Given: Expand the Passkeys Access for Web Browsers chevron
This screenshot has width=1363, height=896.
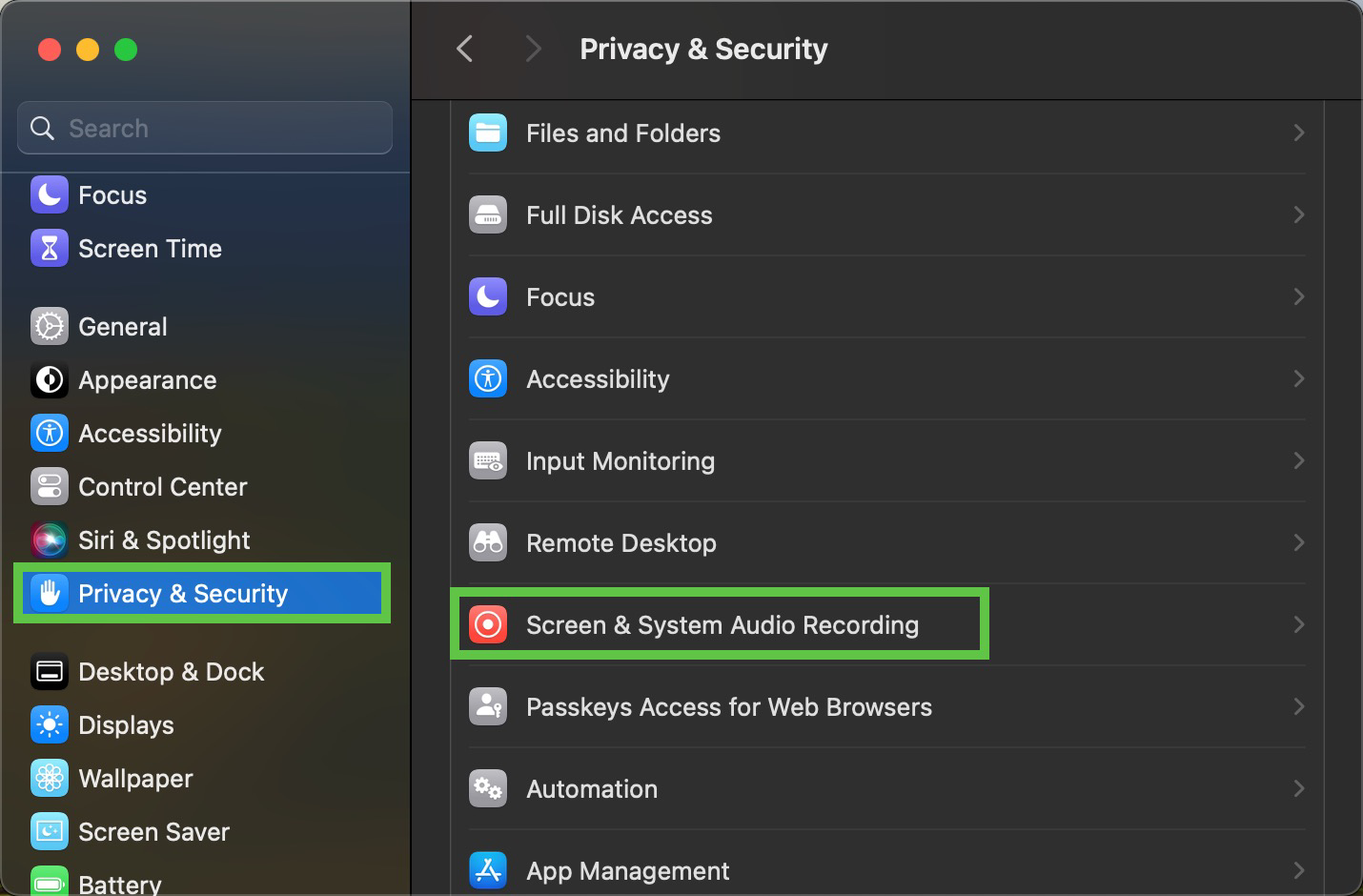Looking at the screenshot, I should pos(1298,707).
